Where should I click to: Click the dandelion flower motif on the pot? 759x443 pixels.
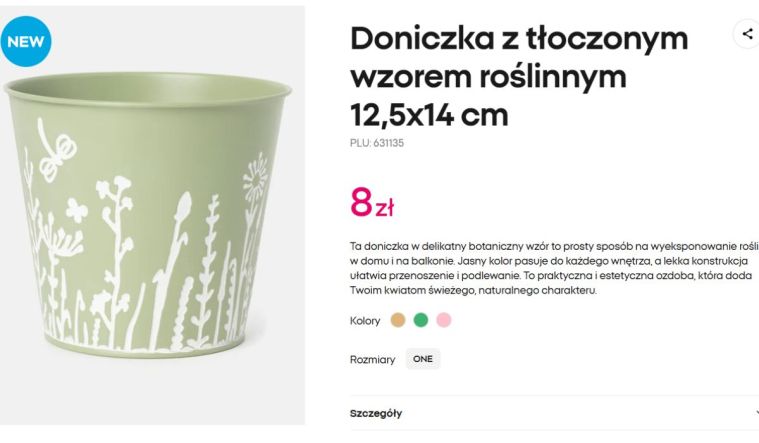point(256,178)
